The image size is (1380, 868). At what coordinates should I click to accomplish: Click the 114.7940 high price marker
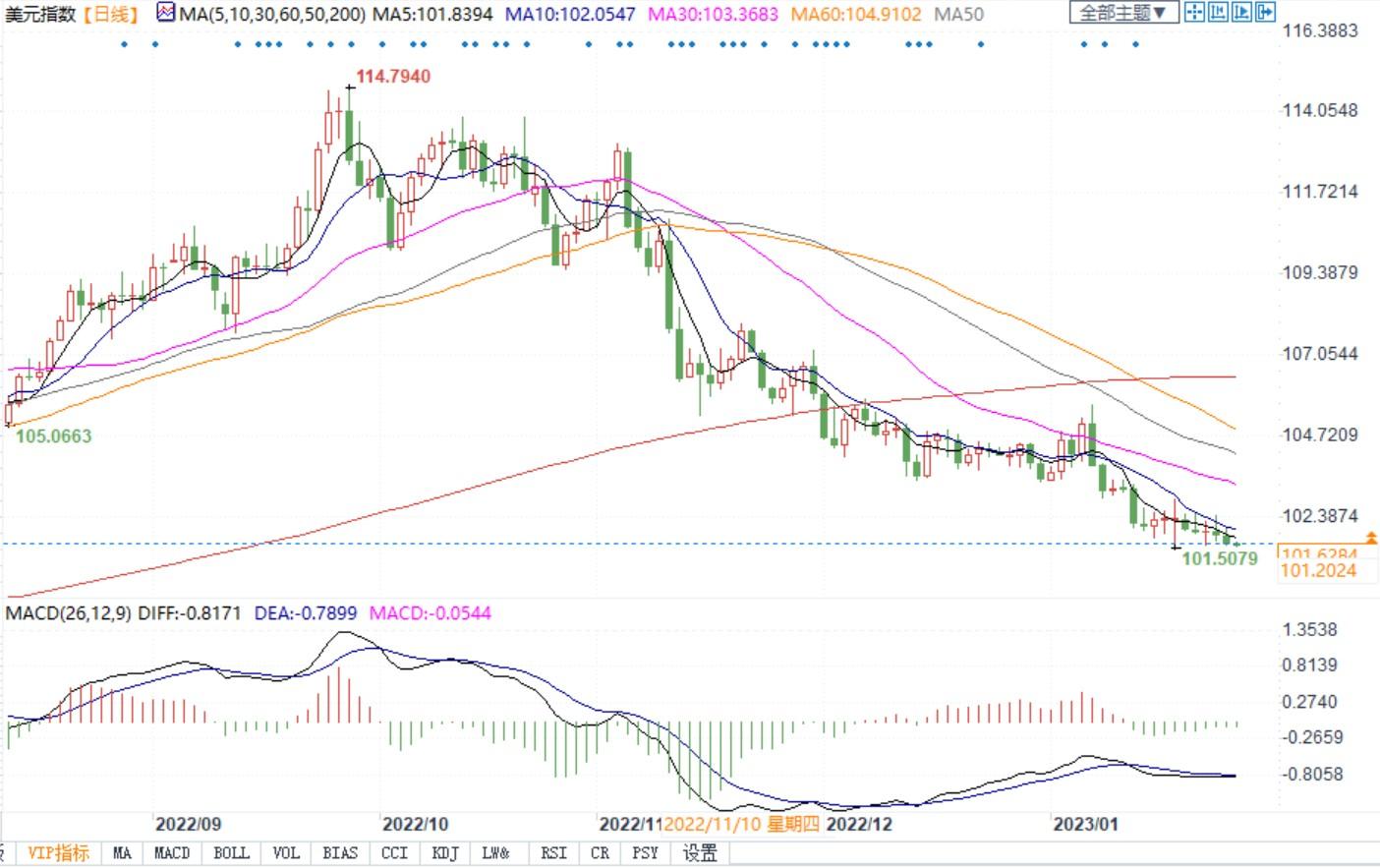coord(392,77)
